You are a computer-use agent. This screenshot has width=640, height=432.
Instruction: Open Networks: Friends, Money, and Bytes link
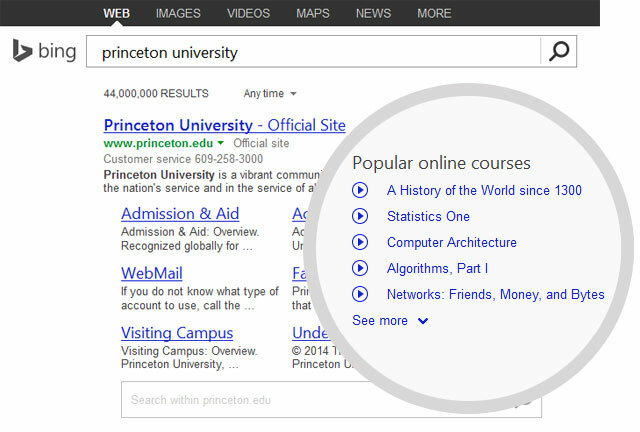496,294
